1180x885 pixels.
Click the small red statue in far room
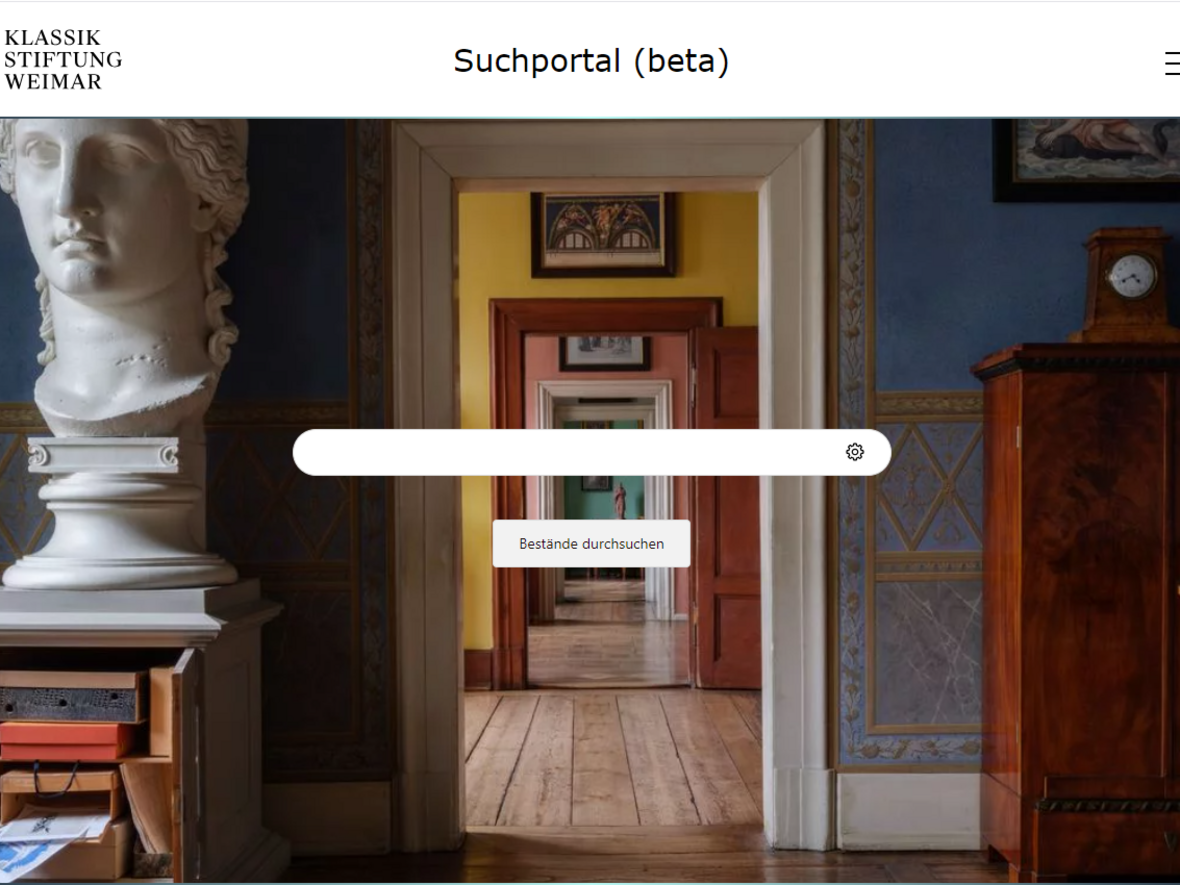tap(620, 500)
